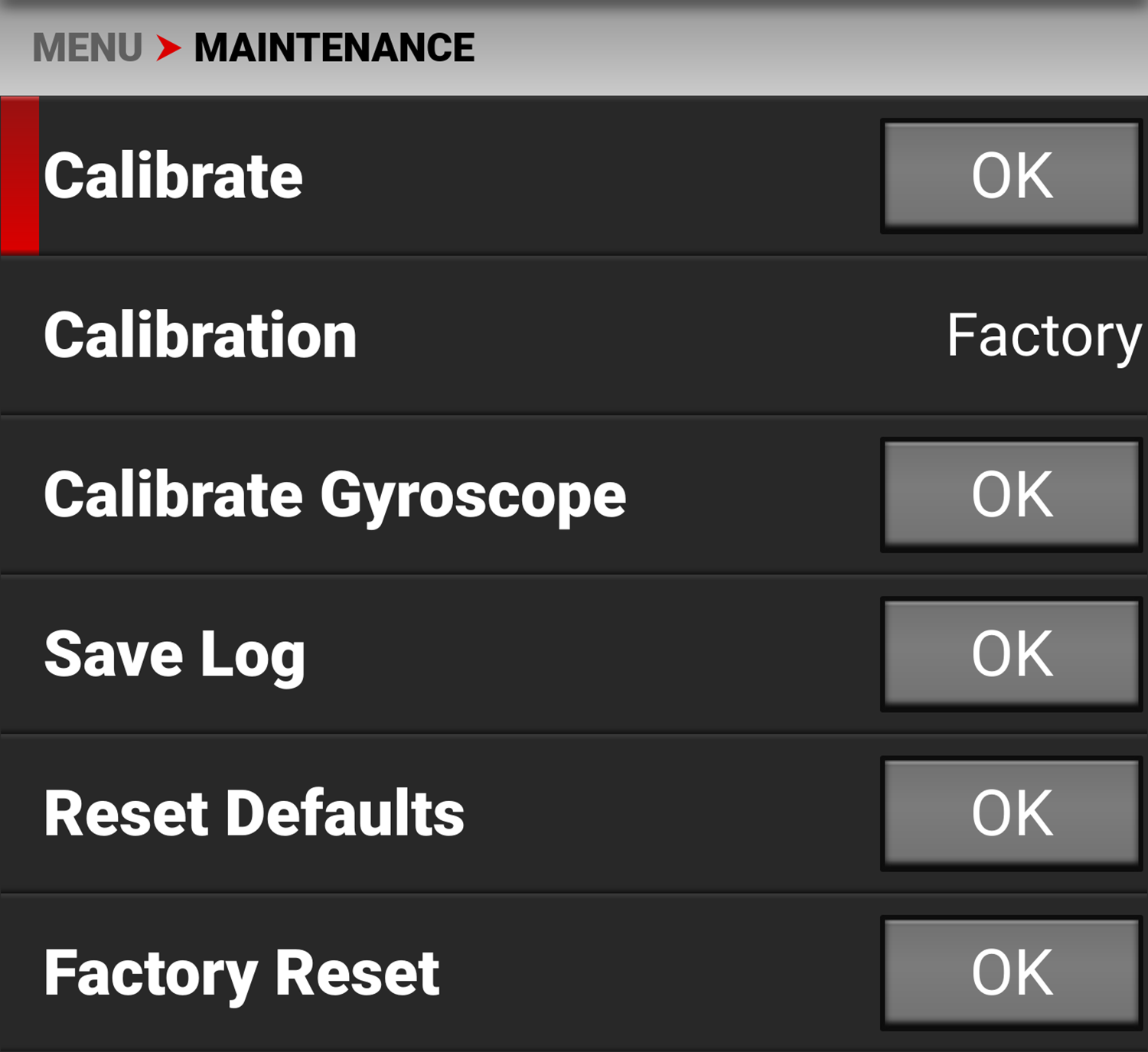Click empty space in the Save Log row
Screen dimensions: 1148x1052
pos(593,654)
